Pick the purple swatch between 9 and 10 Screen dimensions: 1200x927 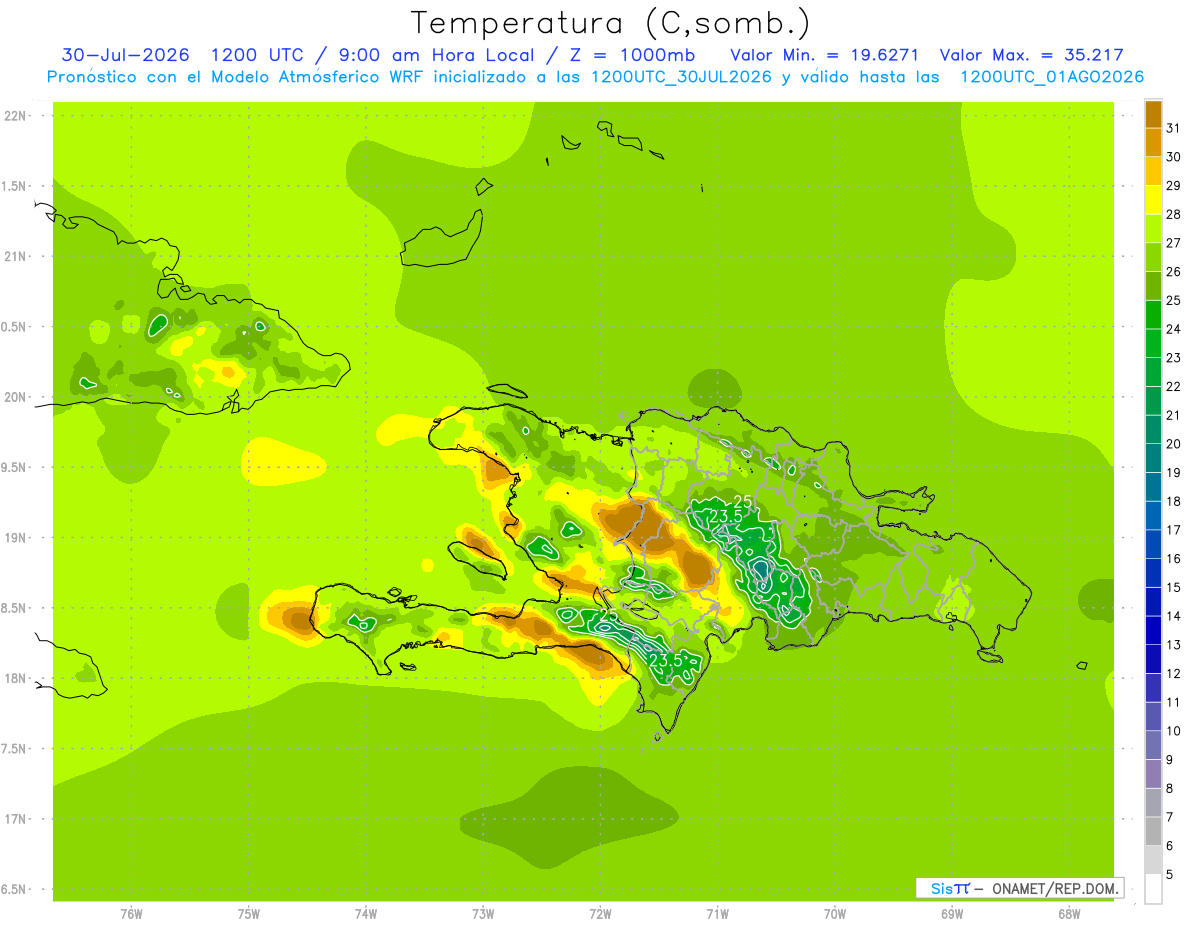pos(1153,745)
